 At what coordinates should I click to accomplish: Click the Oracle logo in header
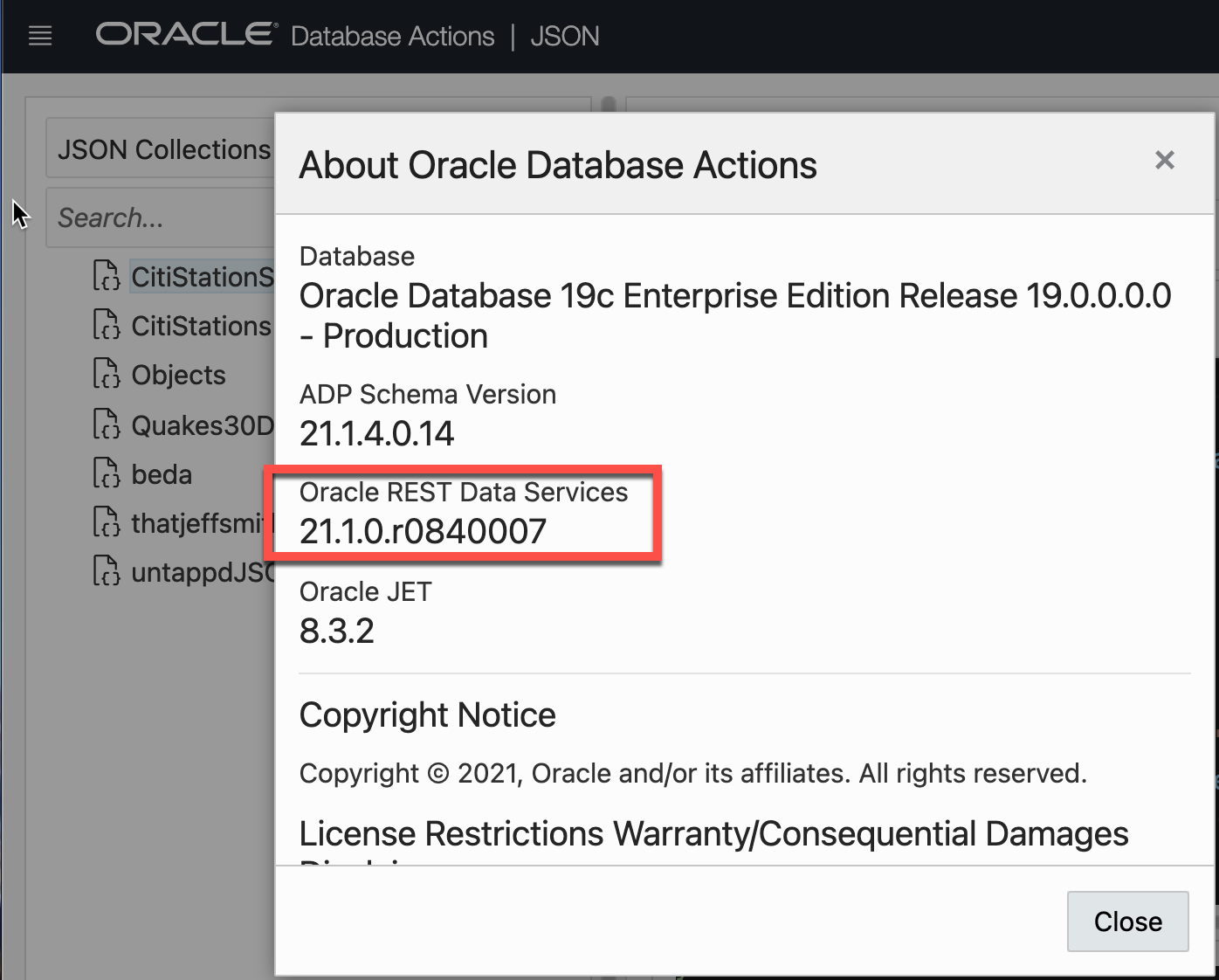[186, 35]
